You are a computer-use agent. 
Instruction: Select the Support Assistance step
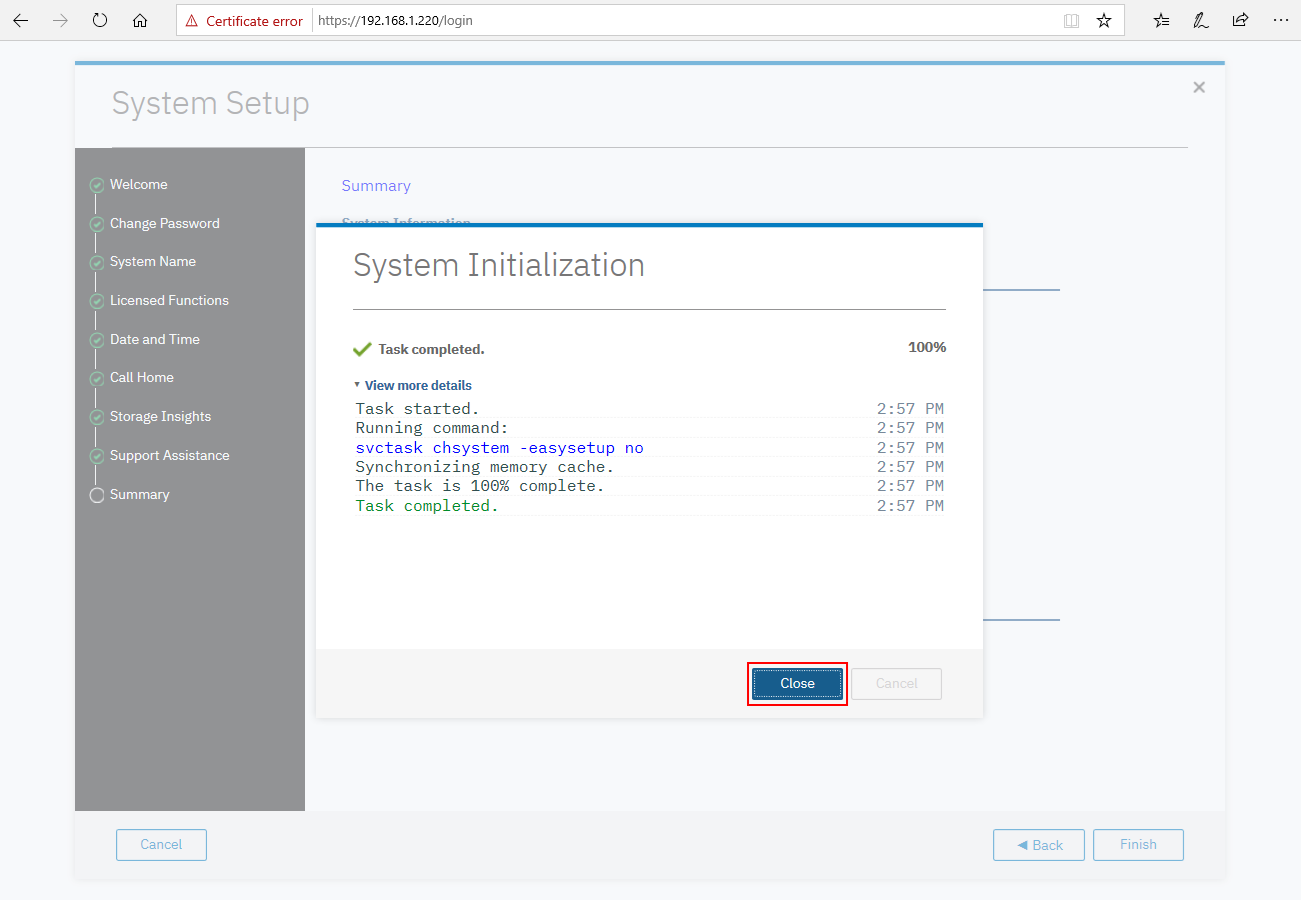(170, 455)
